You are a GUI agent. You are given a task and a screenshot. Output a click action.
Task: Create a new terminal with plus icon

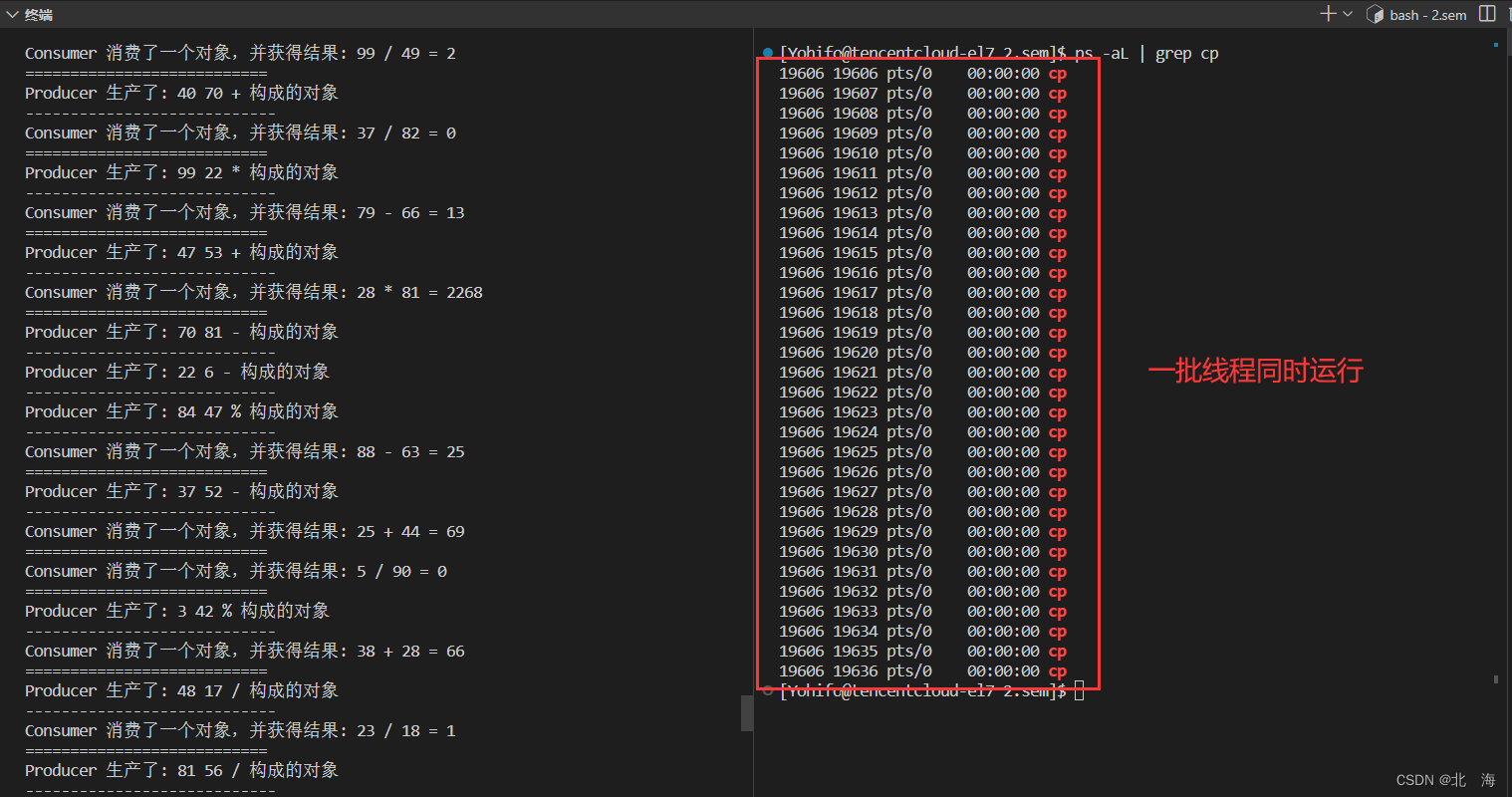[x=1328, y=14]
